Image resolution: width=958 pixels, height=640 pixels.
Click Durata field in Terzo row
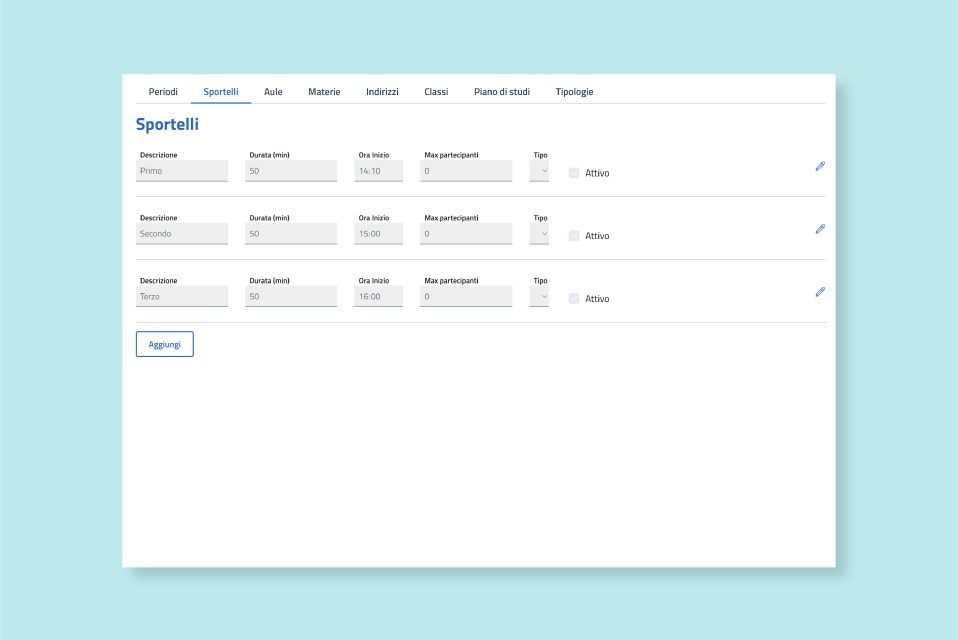291,297
